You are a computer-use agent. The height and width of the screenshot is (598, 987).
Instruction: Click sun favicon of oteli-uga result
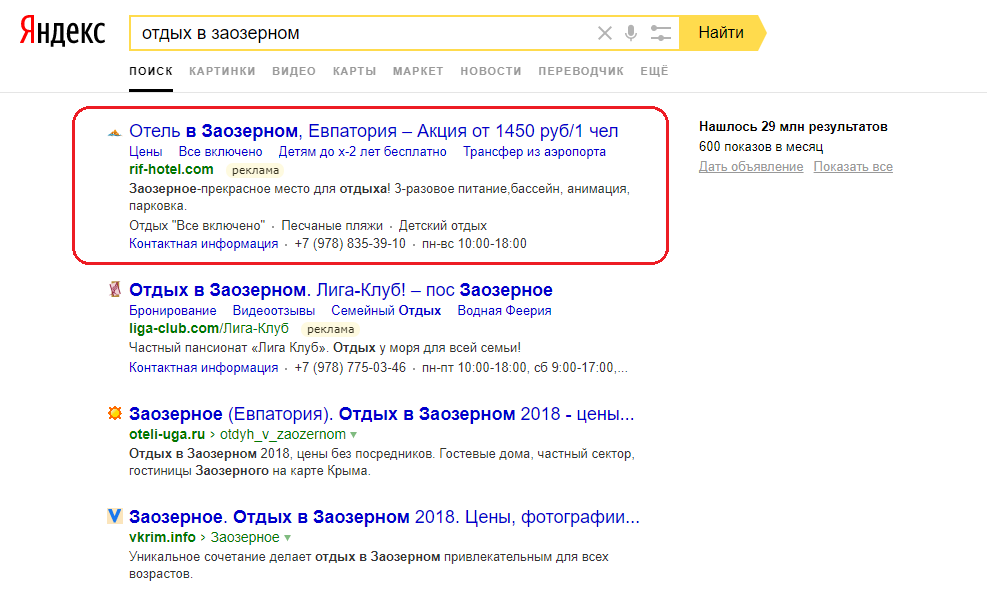pyautogui.click(x=115, y=414)
